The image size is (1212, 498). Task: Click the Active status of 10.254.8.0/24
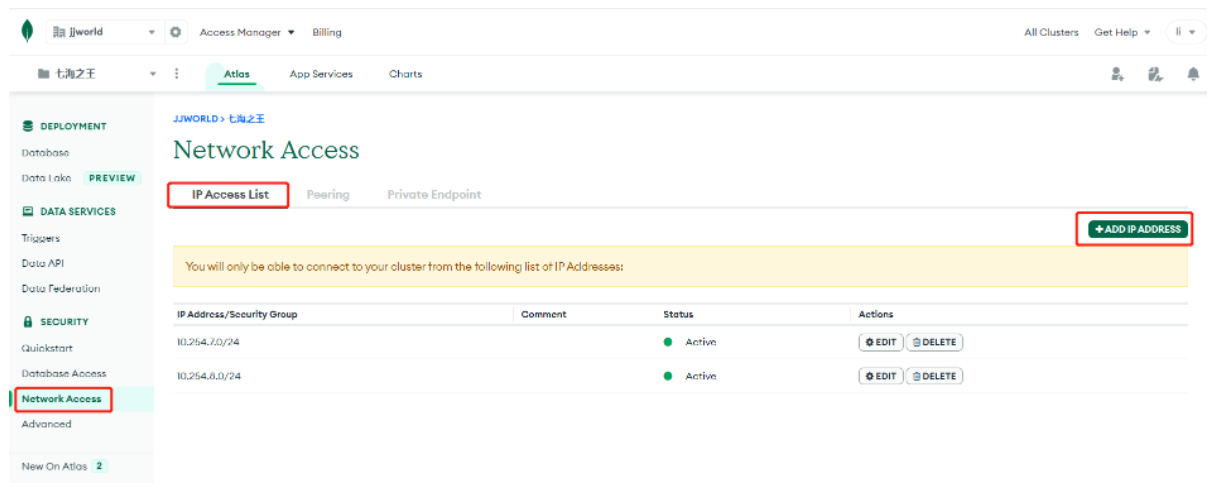point(690,376)
